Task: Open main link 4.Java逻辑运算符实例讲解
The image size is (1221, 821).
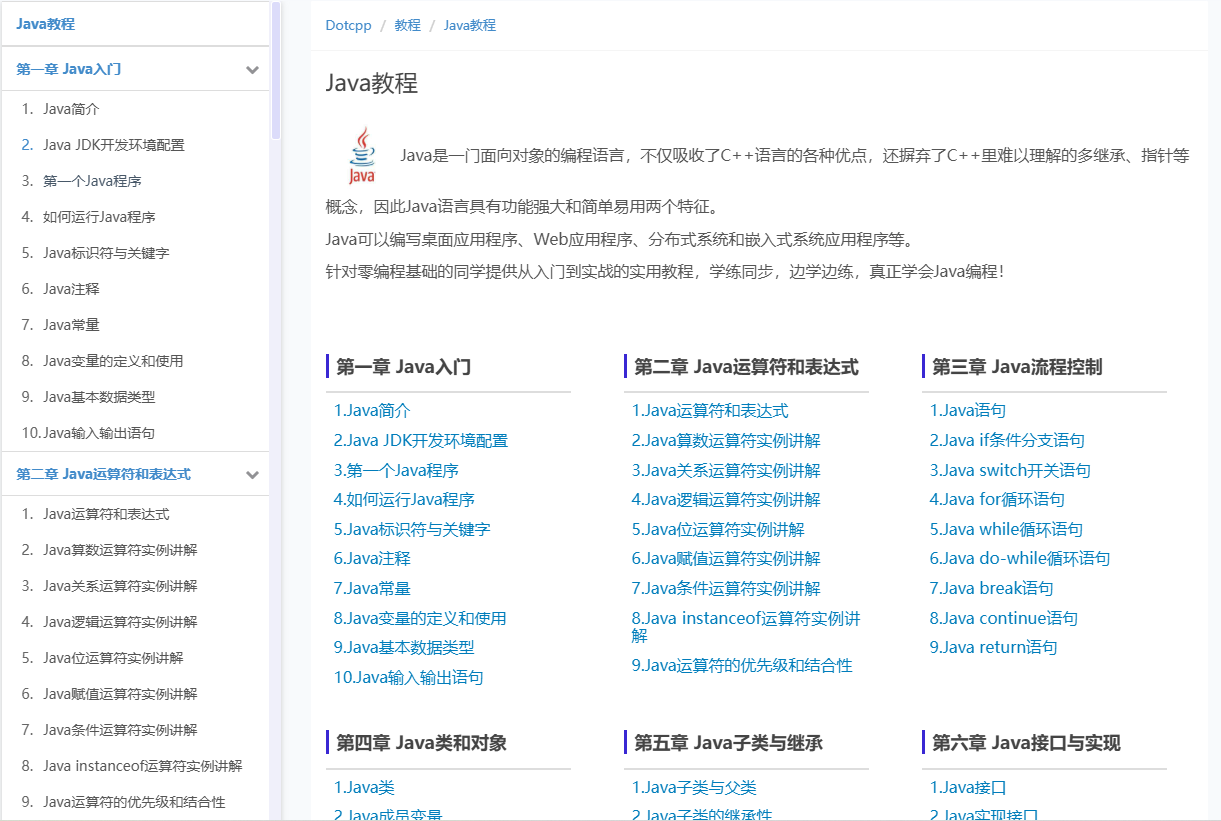Action: coord(726,500)
